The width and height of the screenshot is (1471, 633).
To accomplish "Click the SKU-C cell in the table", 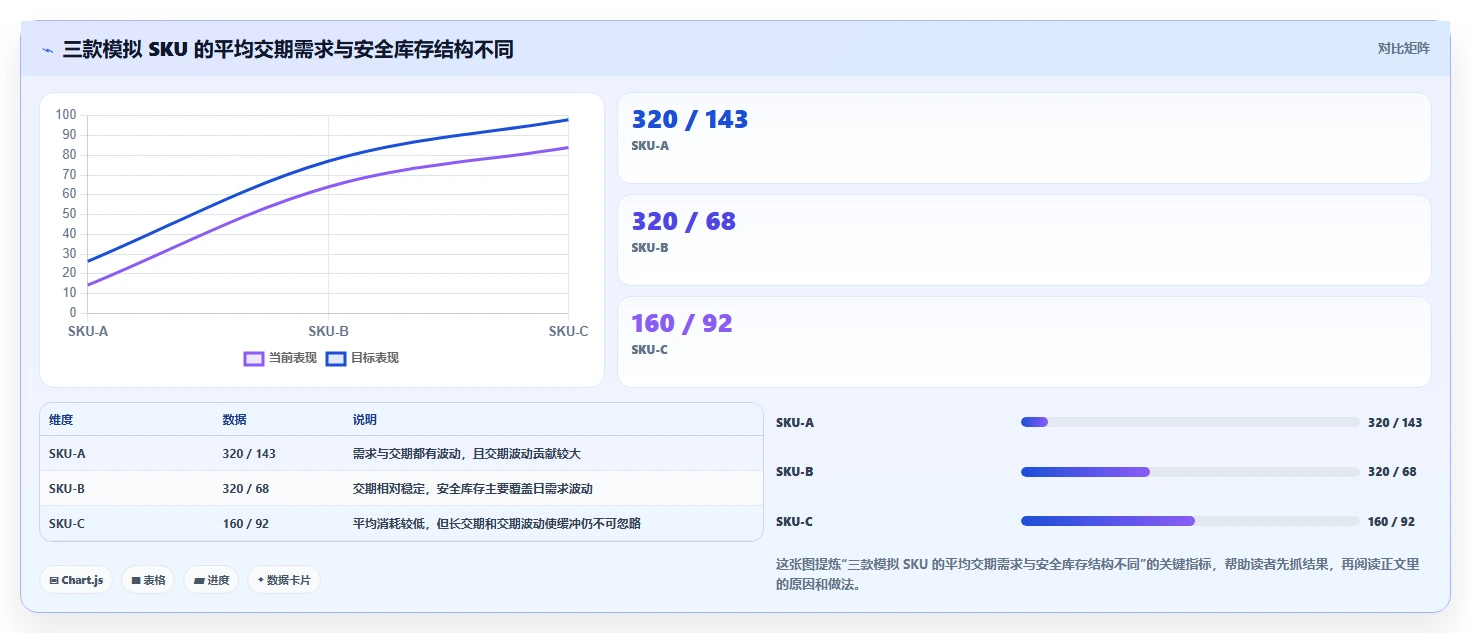I will click(x=67, y=524).
